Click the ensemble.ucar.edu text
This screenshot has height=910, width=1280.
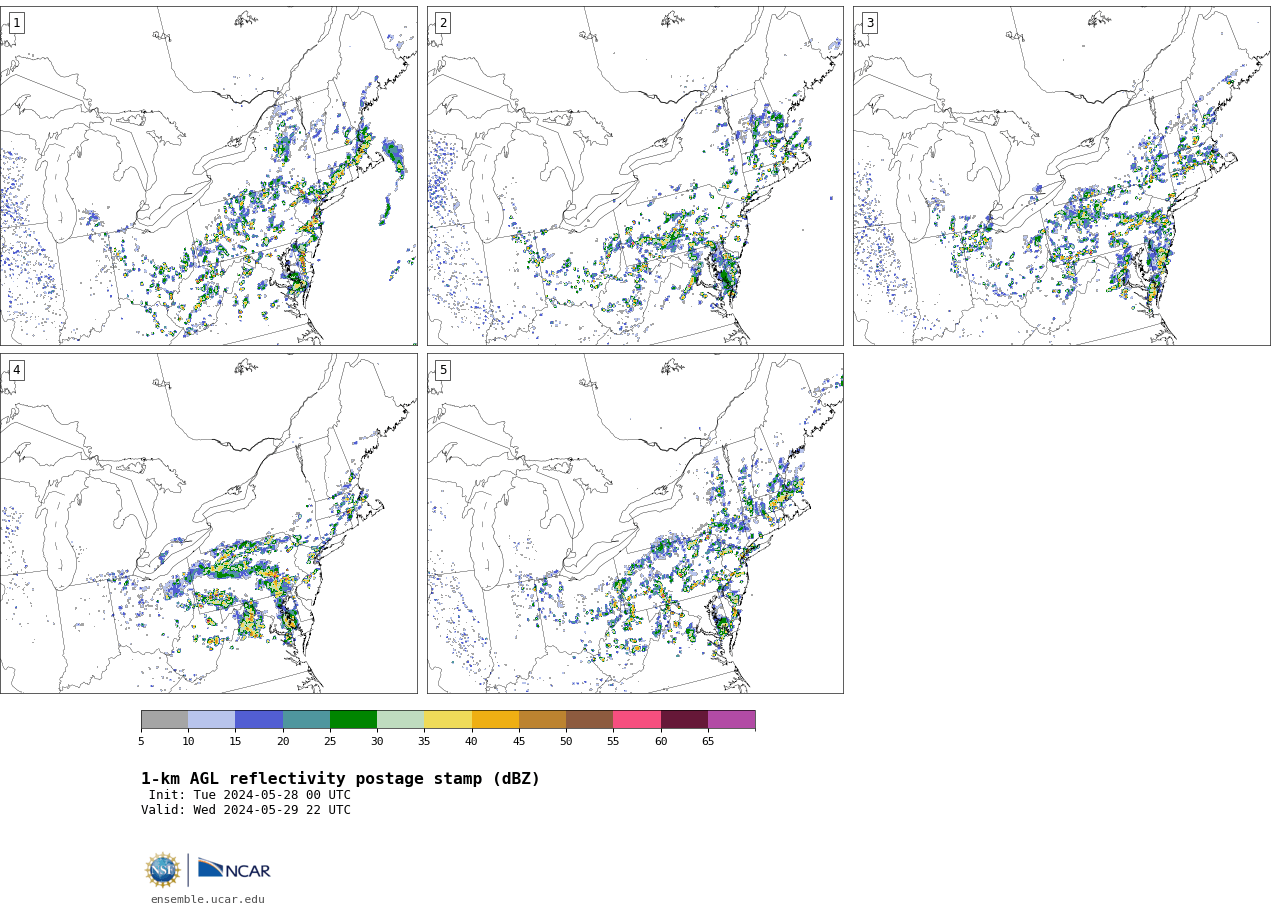(208, 899)
